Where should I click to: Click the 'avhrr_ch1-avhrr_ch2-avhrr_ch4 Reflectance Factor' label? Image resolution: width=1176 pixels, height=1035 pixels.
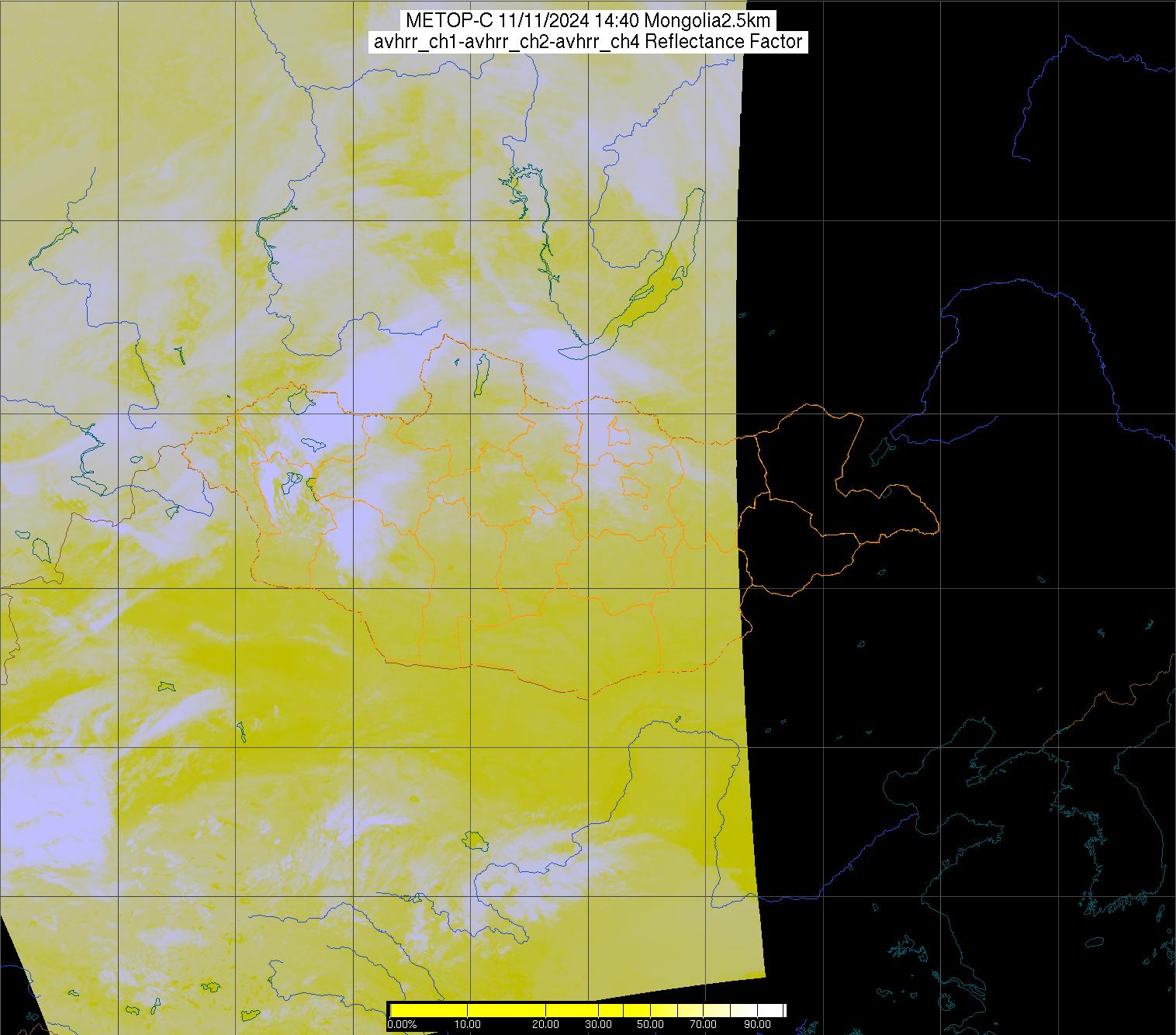coord(588,42)
